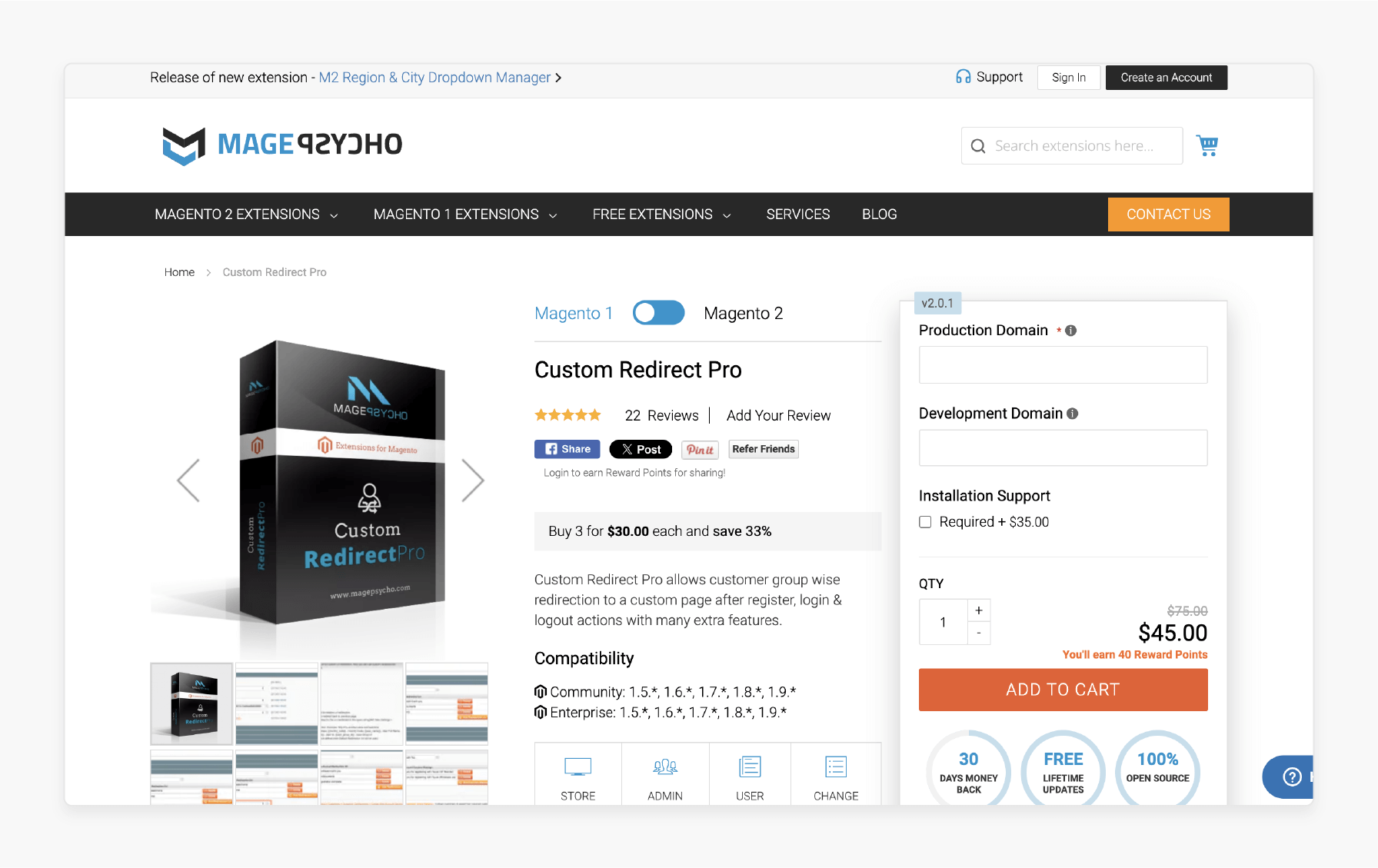Screen dimensions: 1378x868
Task: Select fourth screenshot thumbnail in top row
Action: (447, 704)
